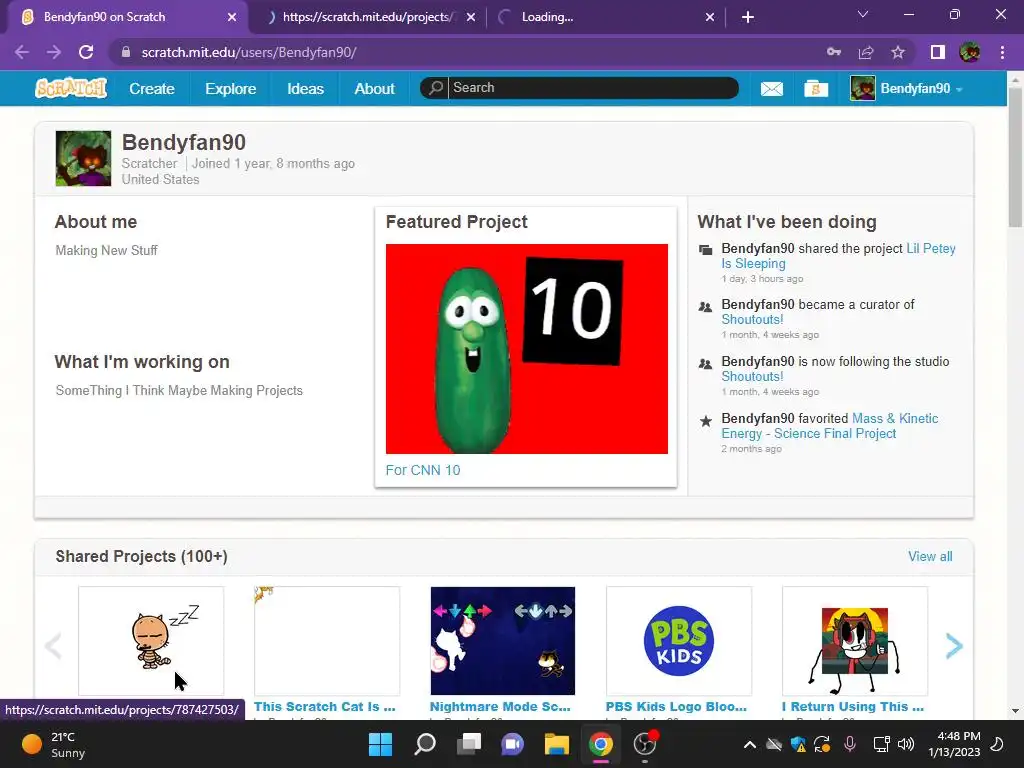Click the Scratch logo in navigation bar
Screen dimensions: 1024x768
[x=71, y=88]
